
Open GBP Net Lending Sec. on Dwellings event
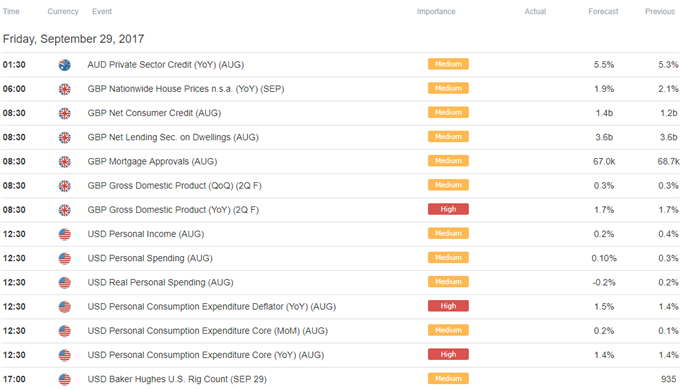coord(173,137)
